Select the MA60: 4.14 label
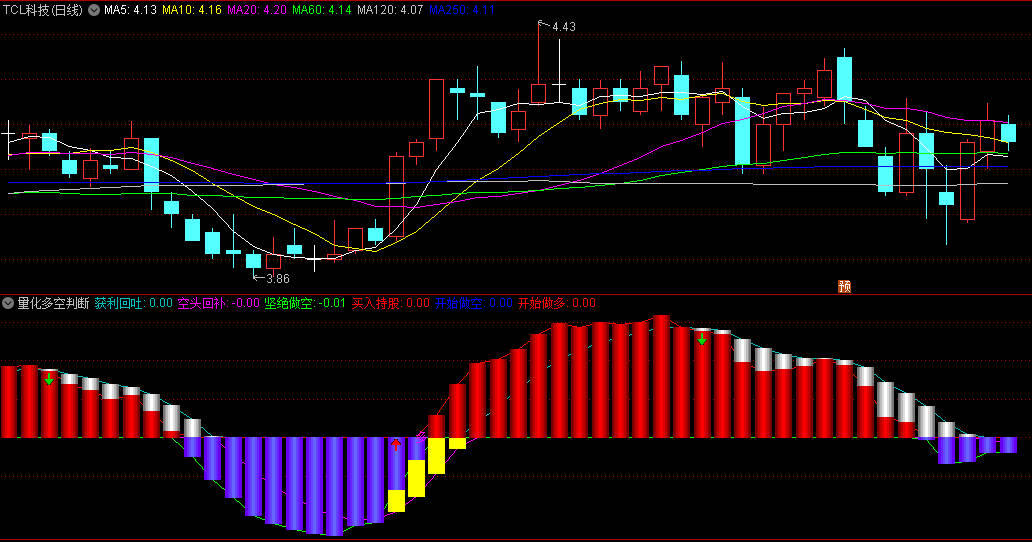The height and width of the screenshot is (542, 1032). pos(322,10)
